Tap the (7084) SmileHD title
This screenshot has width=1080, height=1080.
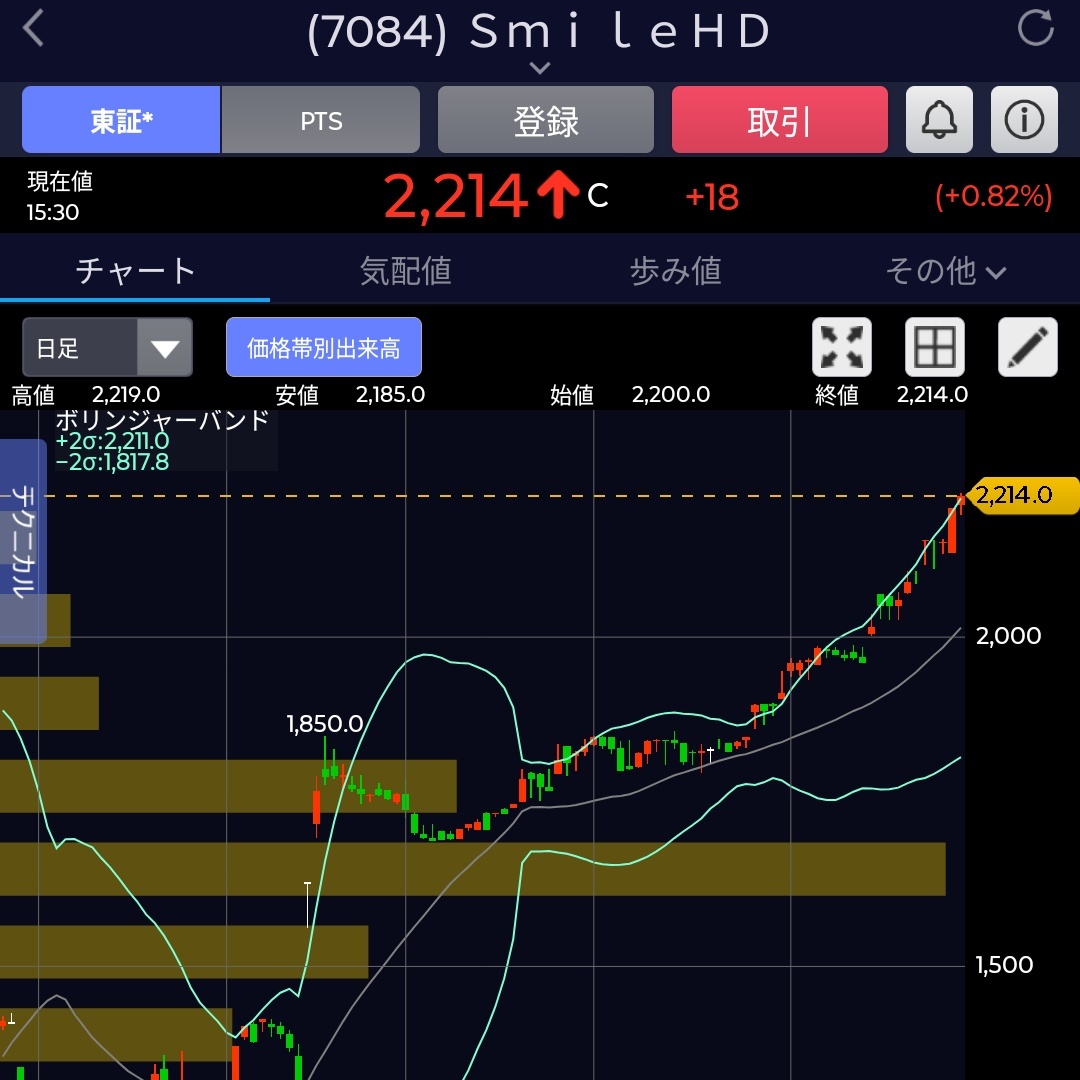pos(539,31)
